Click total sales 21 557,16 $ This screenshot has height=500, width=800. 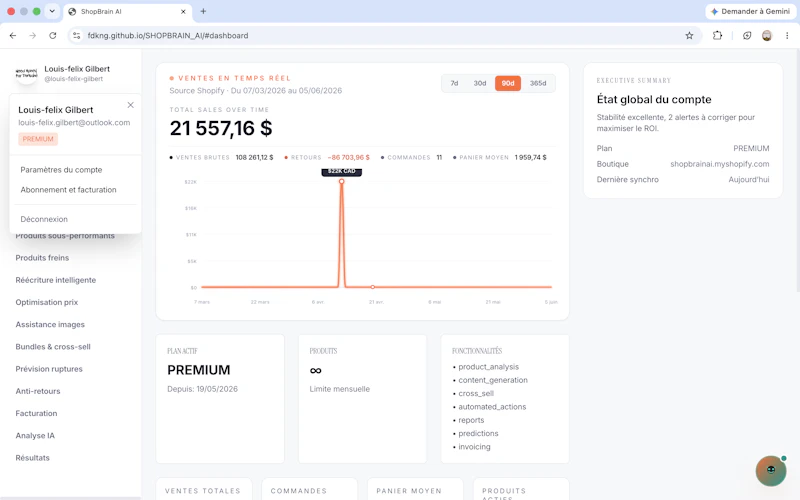pyautogui.click(x=221, y=128)
